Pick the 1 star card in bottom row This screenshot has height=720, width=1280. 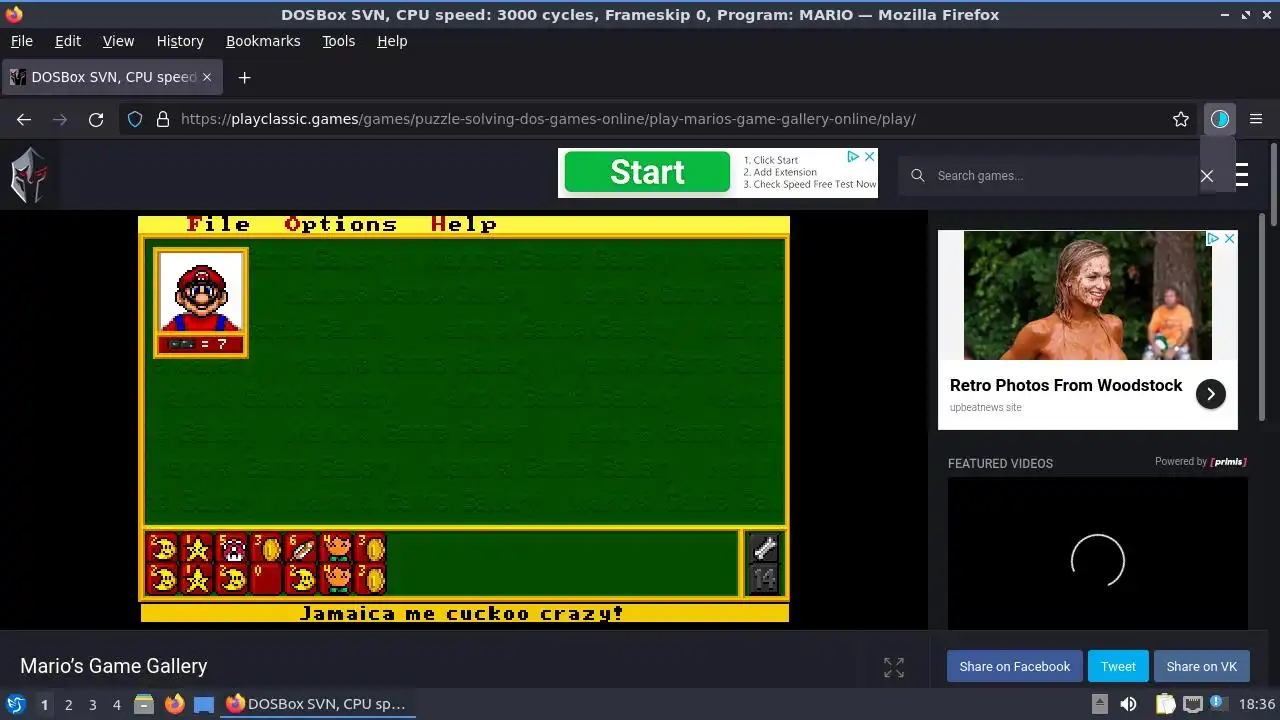pos(197,579)
